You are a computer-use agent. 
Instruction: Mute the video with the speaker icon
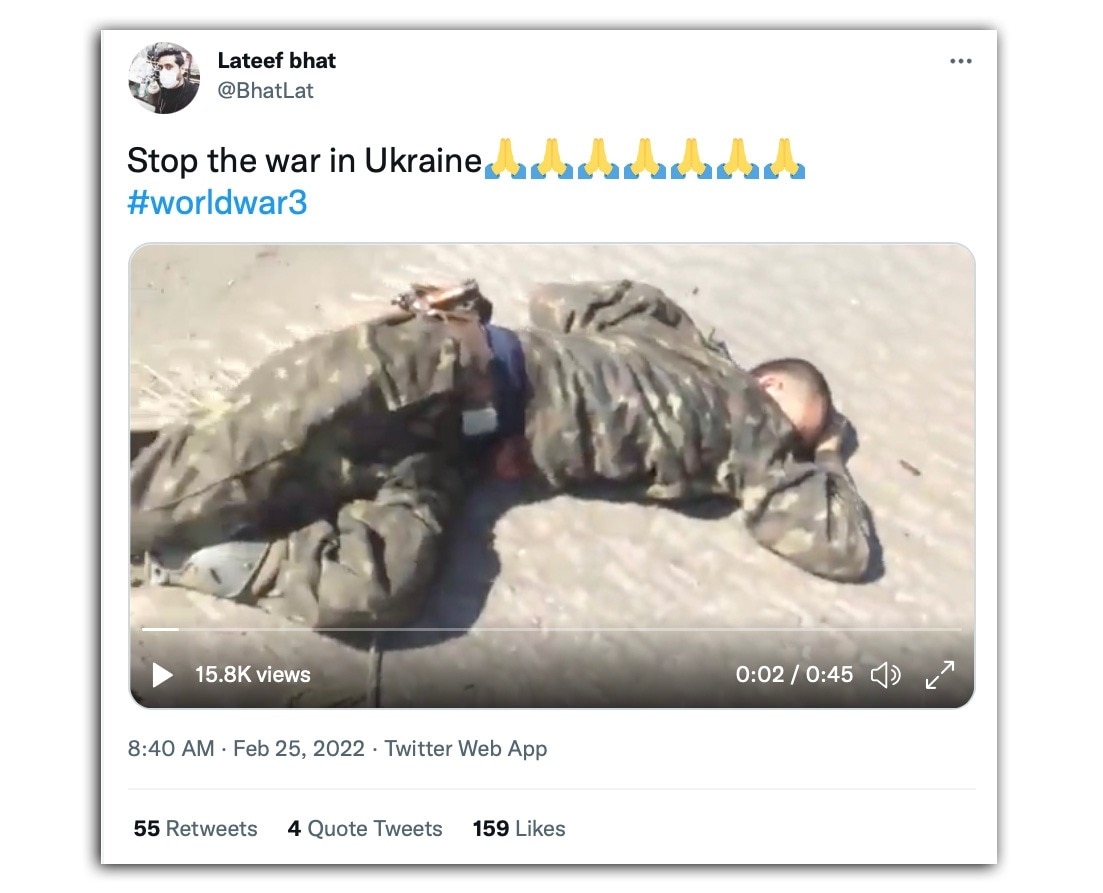tap(886, 675)
